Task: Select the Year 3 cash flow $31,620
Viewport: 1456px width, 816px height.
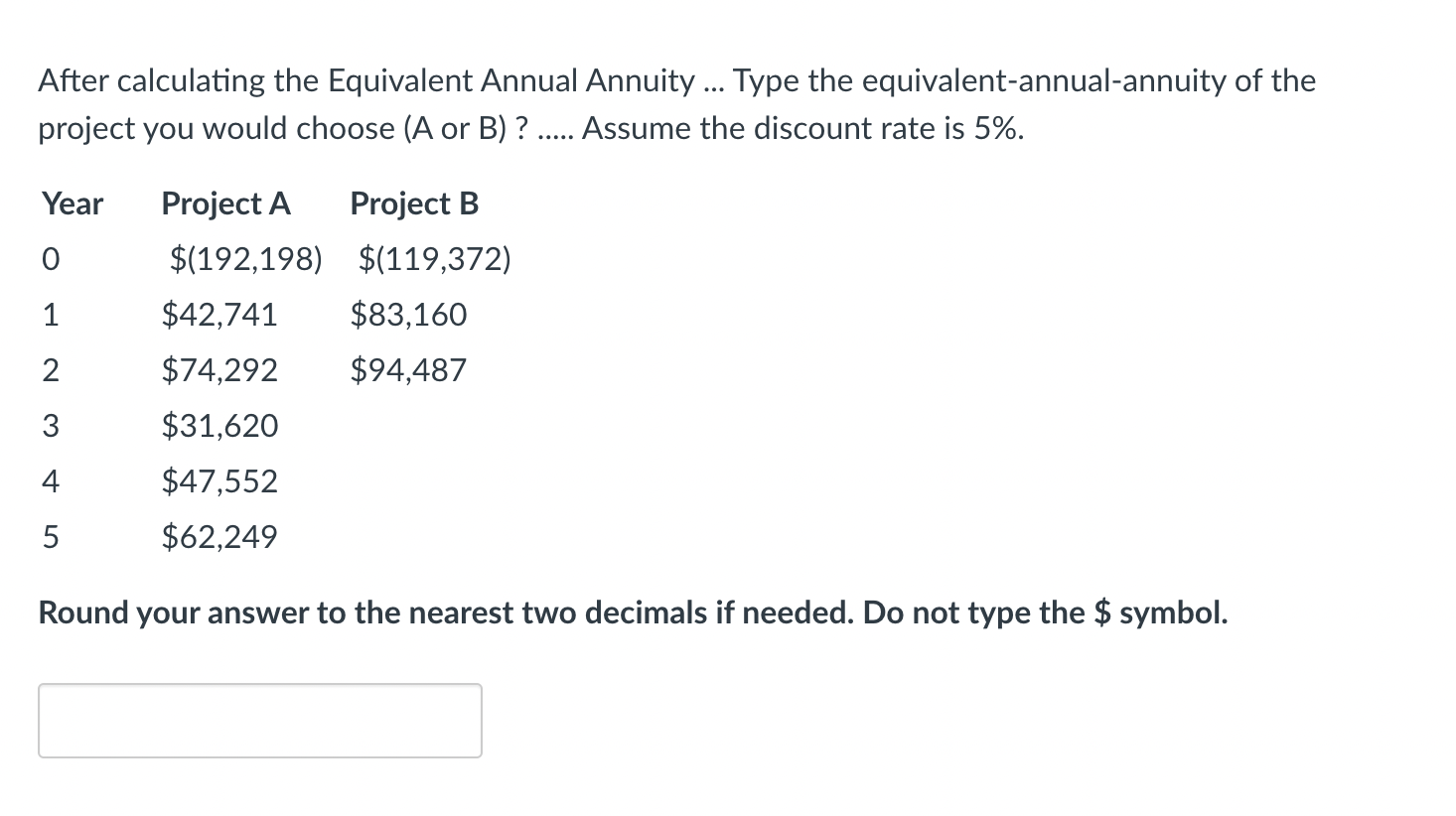Action: tap(219, 425)
